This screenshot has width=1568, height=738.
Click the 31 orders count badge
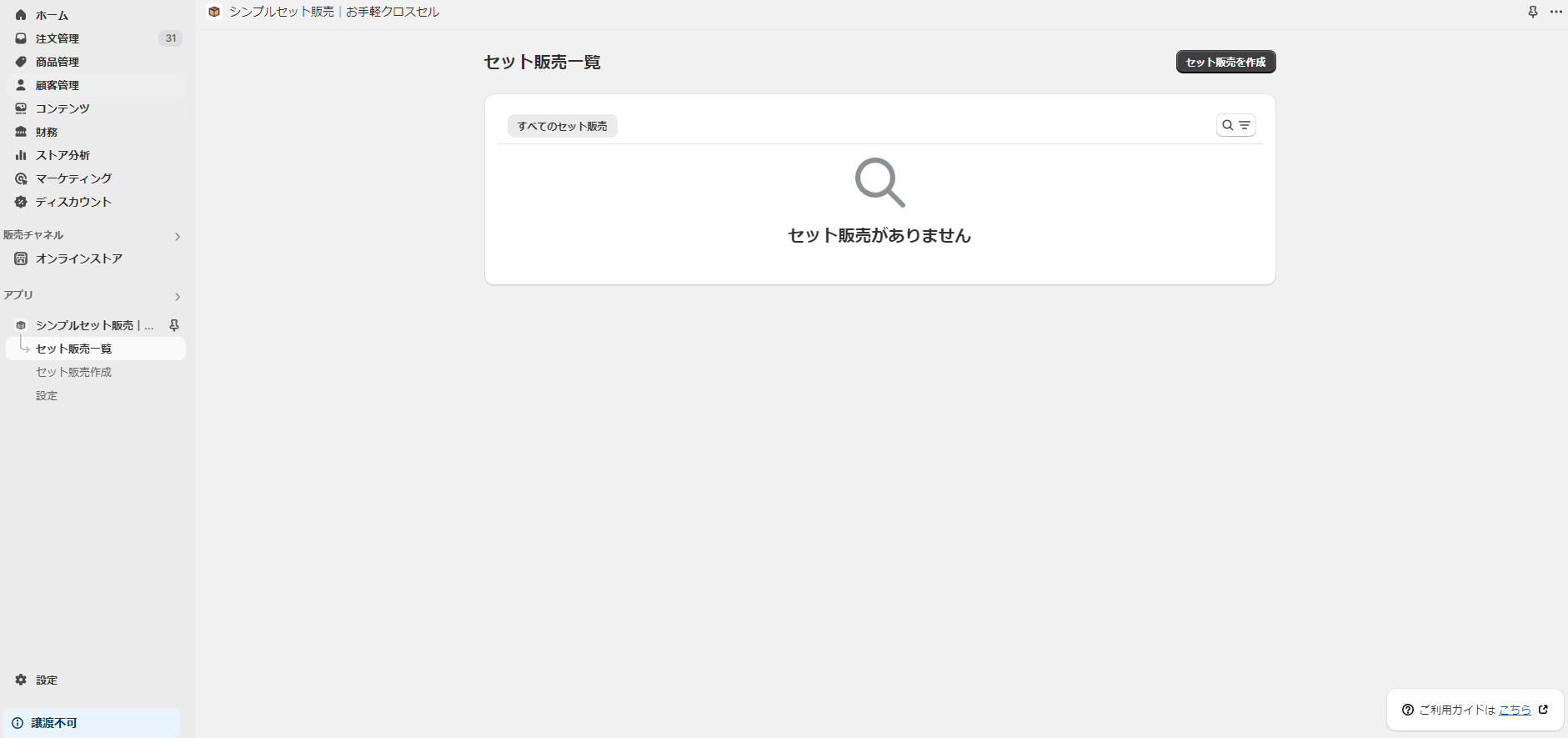(170, 38)
